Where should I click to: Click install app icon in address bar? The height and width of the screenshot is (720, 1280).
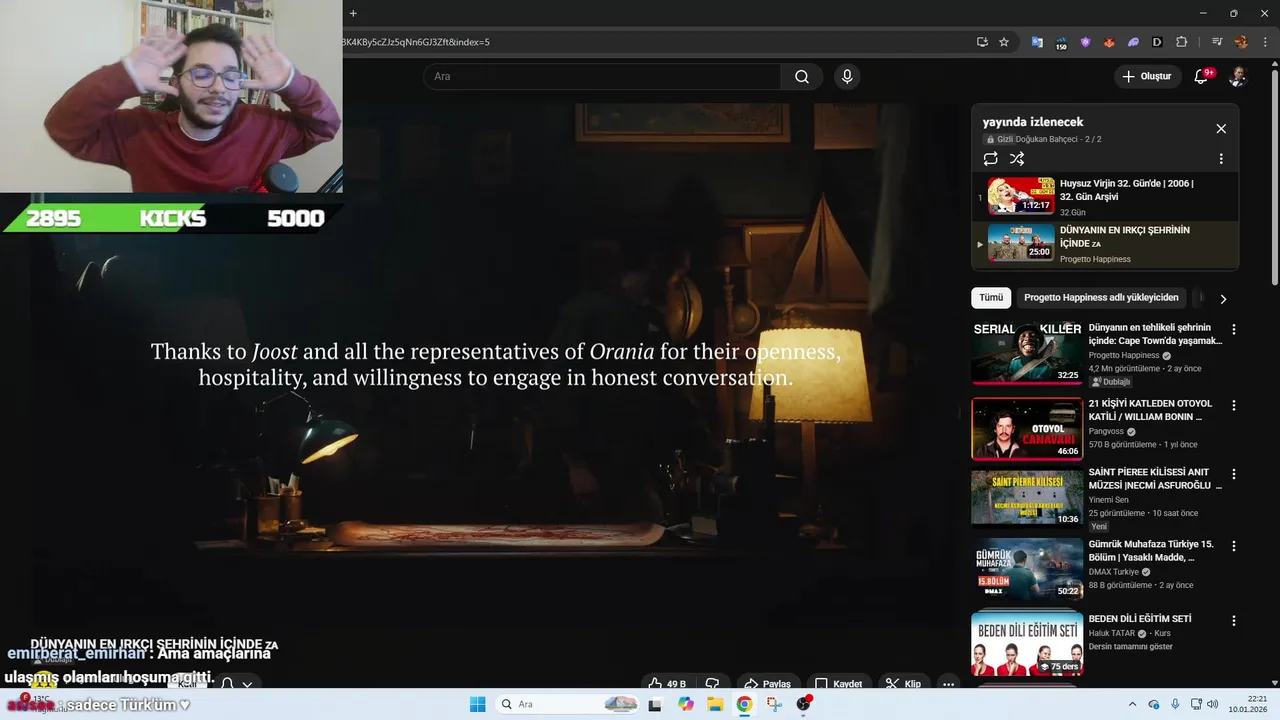[x=982, y=42]
